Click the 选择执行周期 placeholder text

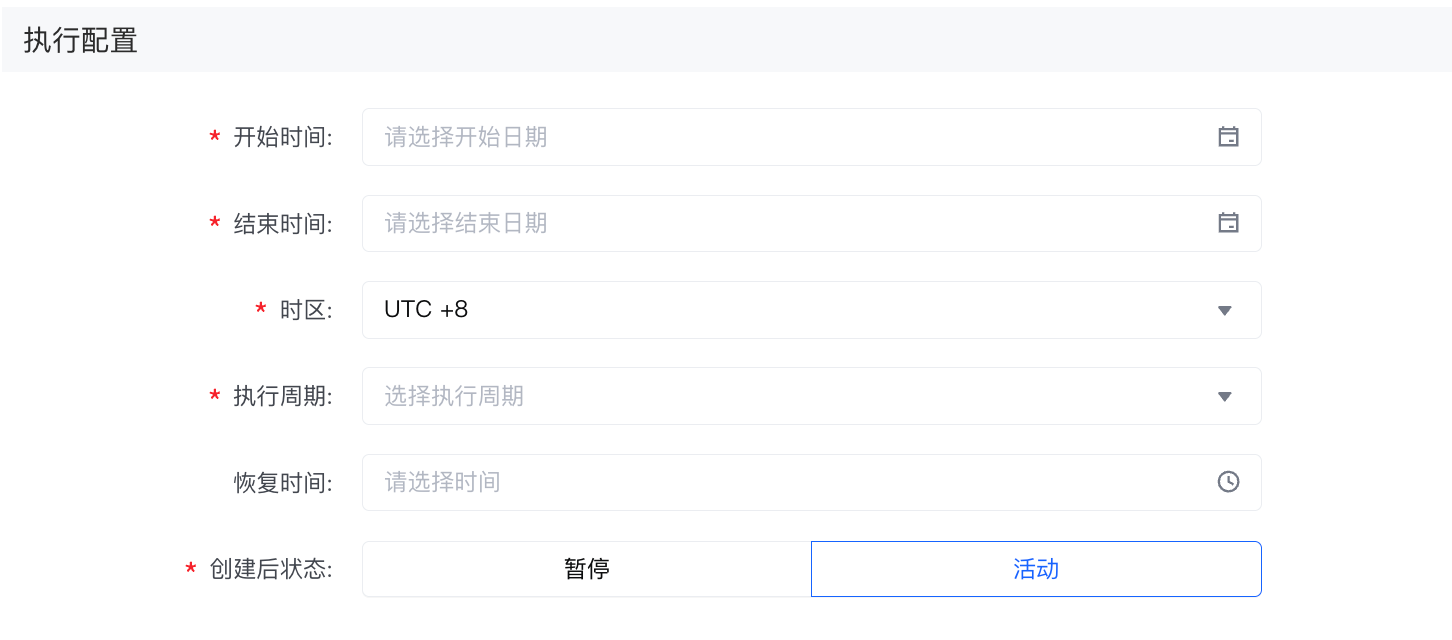pyautogui.click(x=454, y=396)
